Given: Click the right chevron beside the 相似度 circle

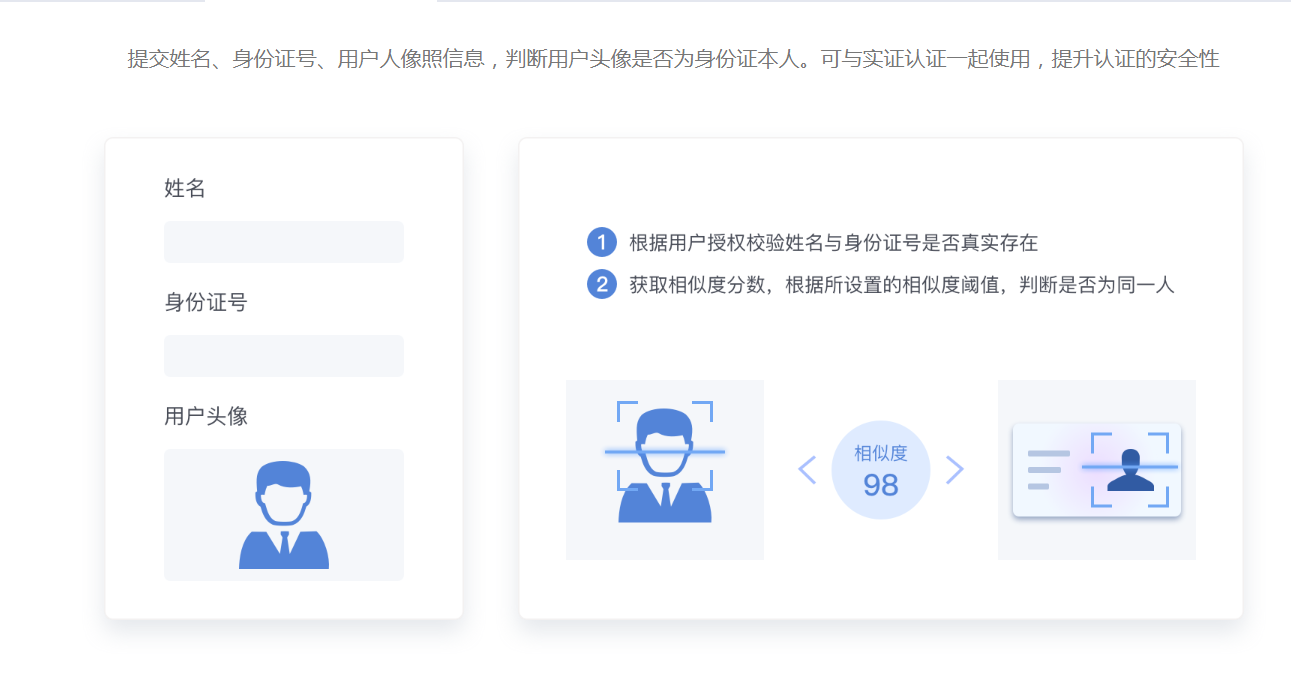Looking at the screenshot, I should coord(955,468).
